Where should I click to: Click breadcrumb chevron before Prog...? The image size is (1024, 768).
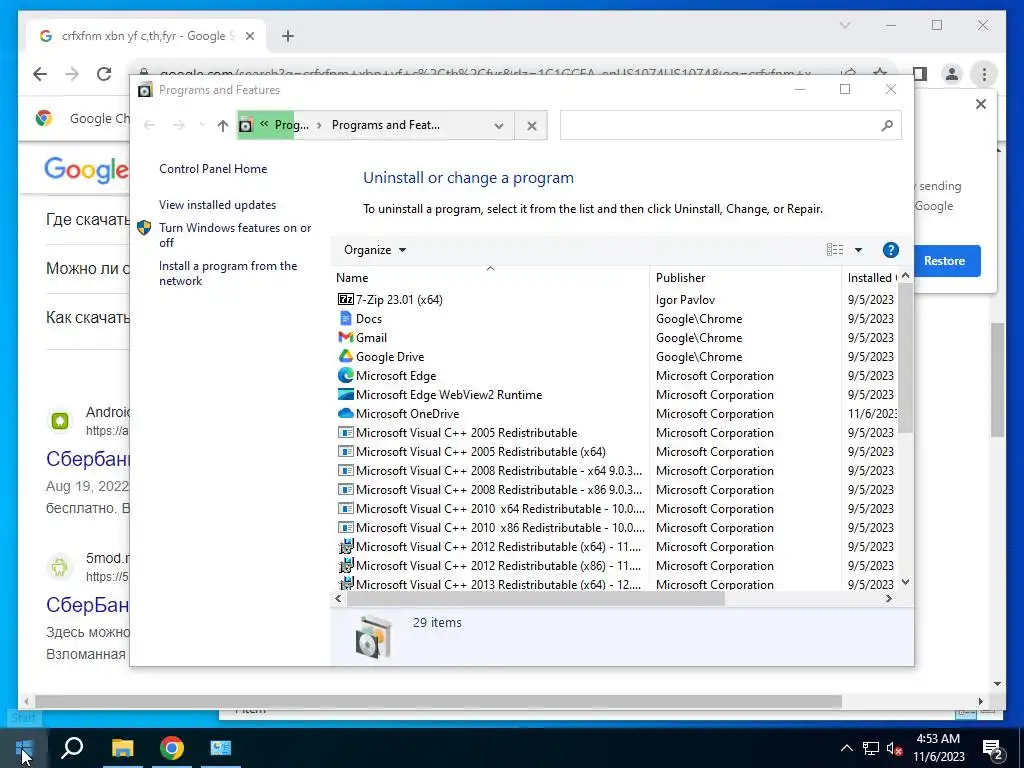pyautogui.click(x=264, y=123)
